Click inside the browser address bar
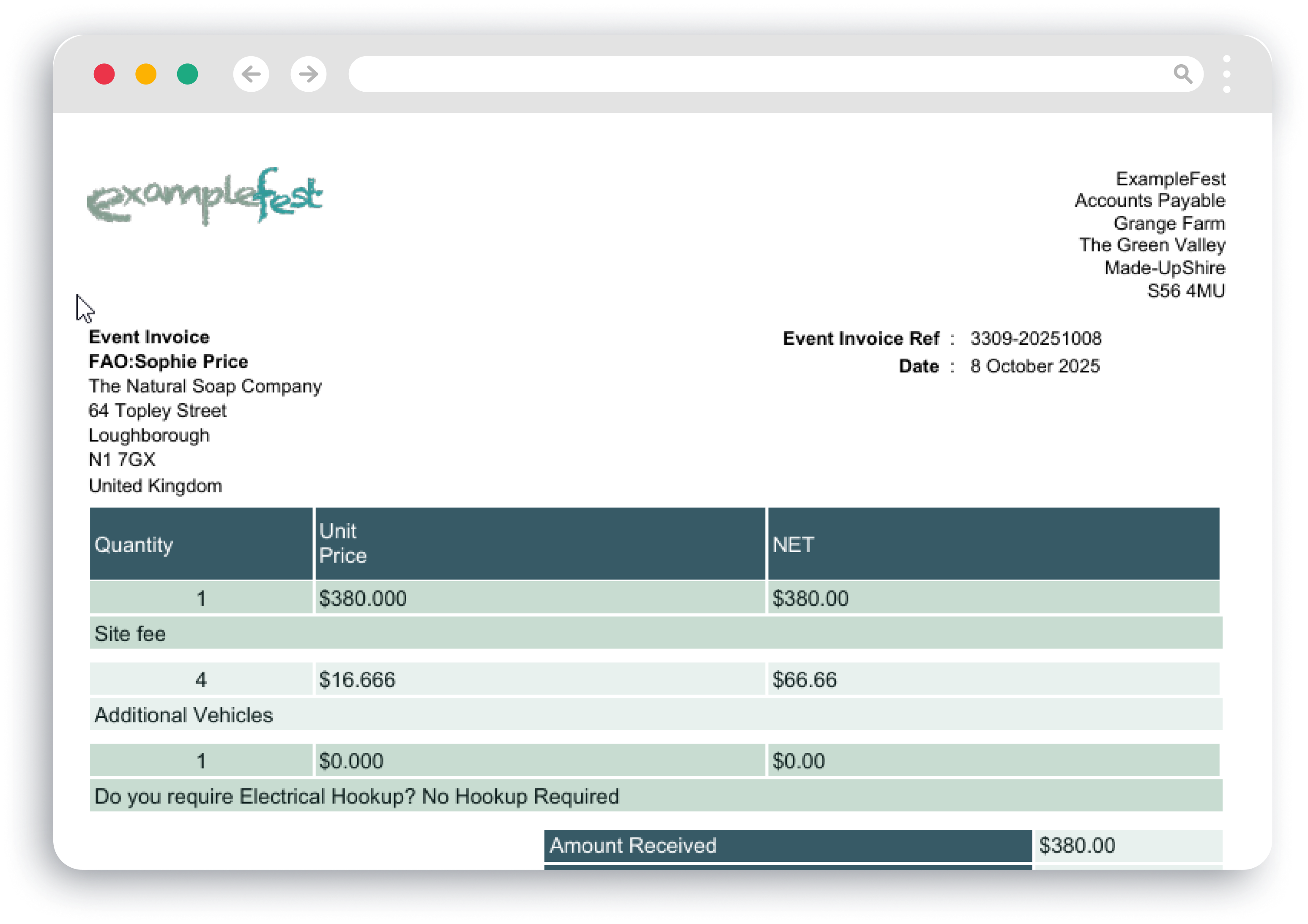 coord(741,74)
